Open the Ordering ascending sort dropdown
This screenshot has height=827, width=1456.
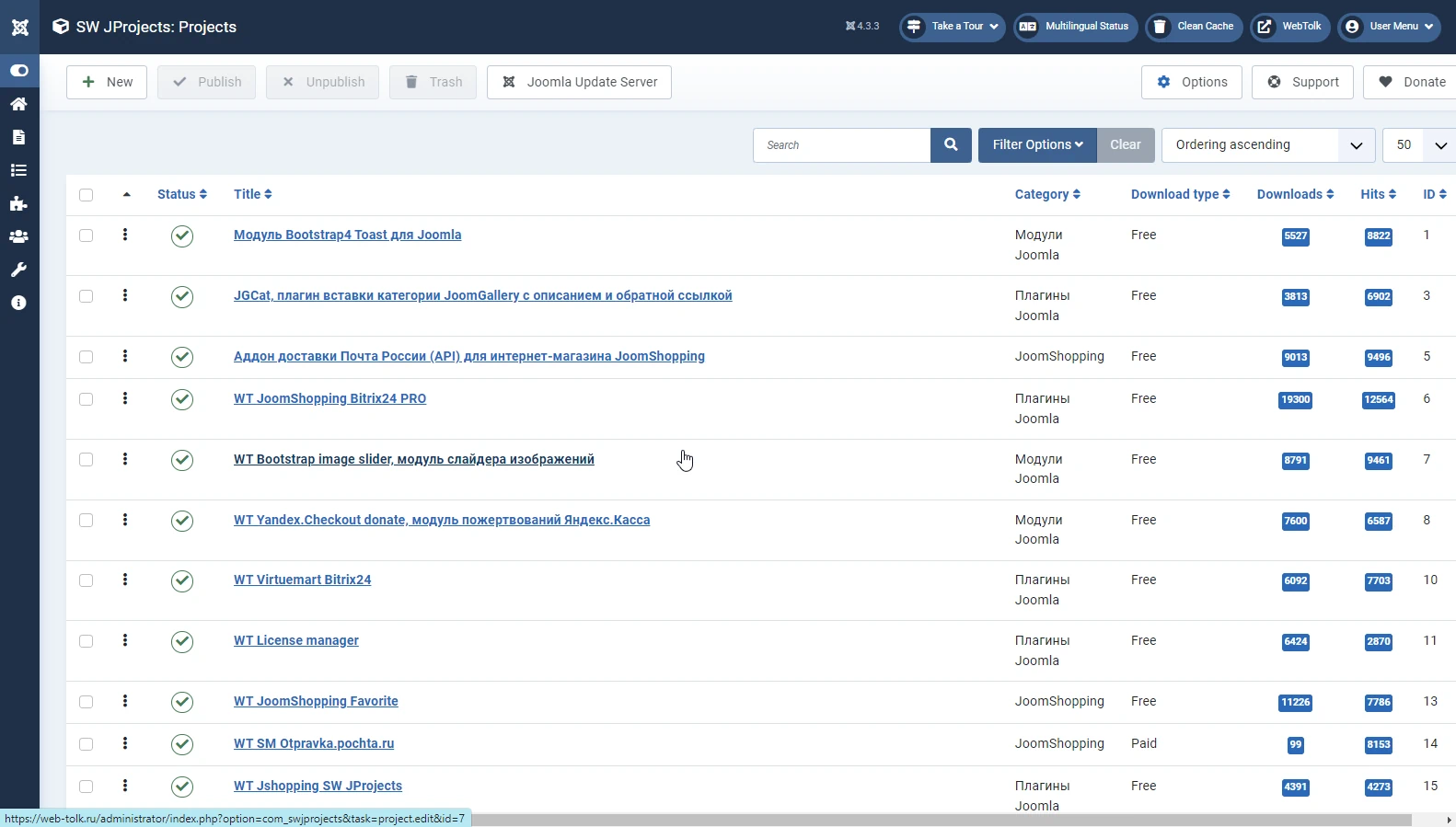pyautogui.click(x=1267, y=145)
